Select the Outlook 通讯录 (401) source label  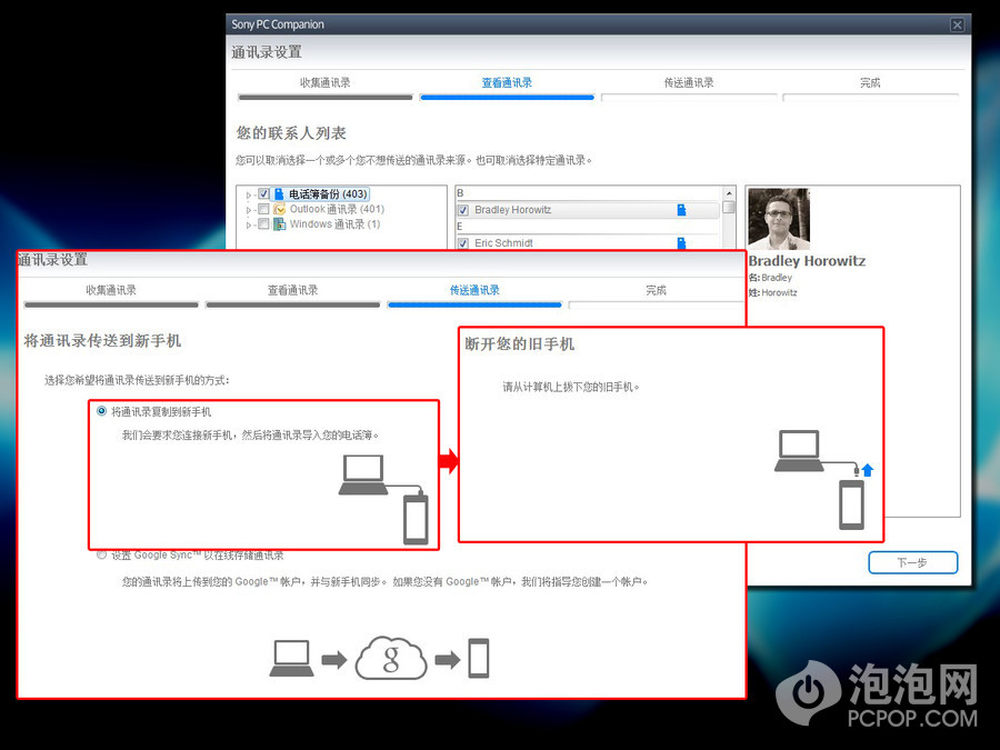(337, 209)
